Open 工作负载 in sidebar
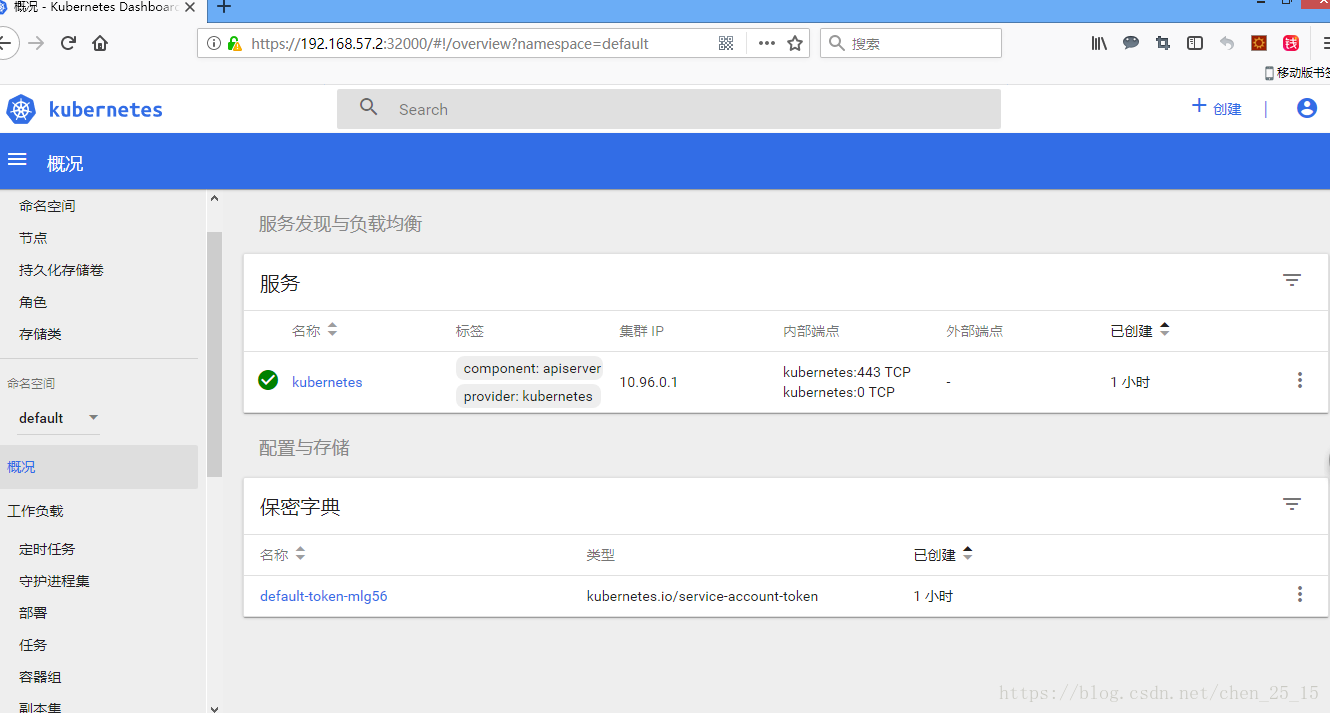 pos(35,511)
